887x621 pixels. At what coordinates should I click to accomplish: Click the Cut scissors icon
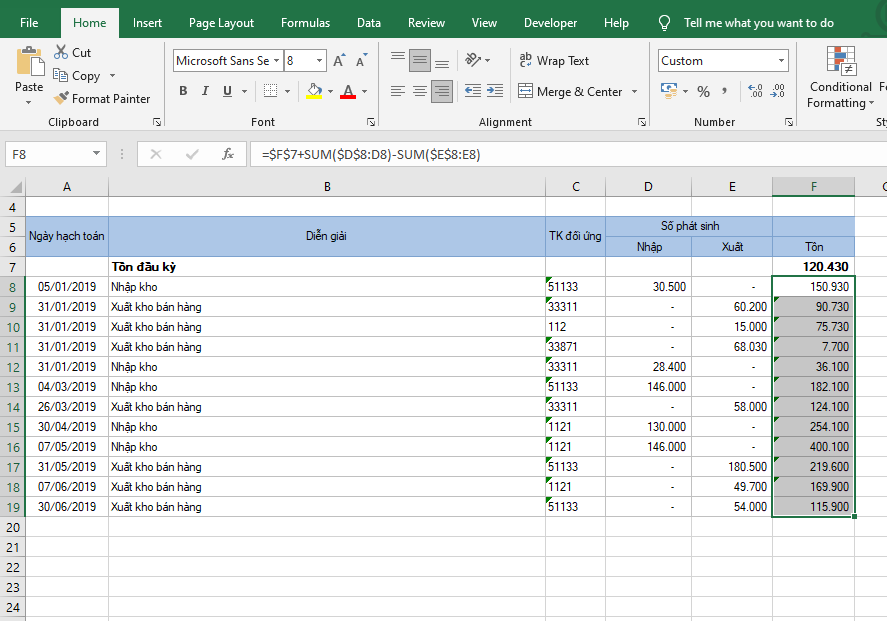click(62, 52)
